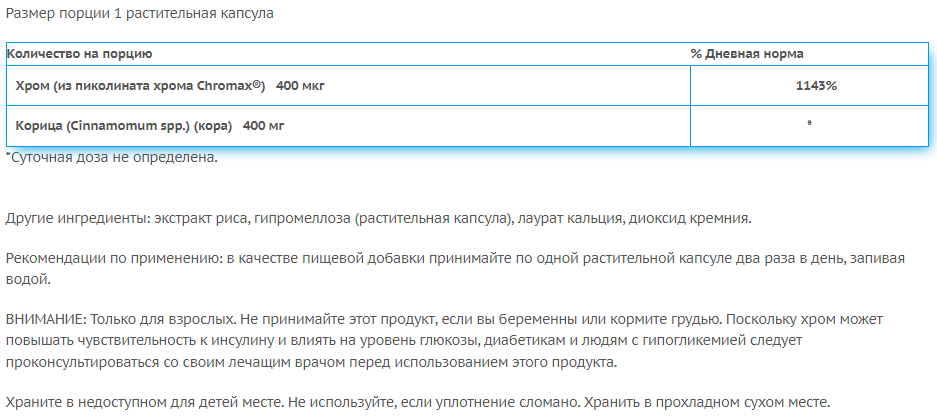This screenshot has height=419, width=937.
Task: Click the "% Дневная норма" column header
Action: click(x=747, y=54)
